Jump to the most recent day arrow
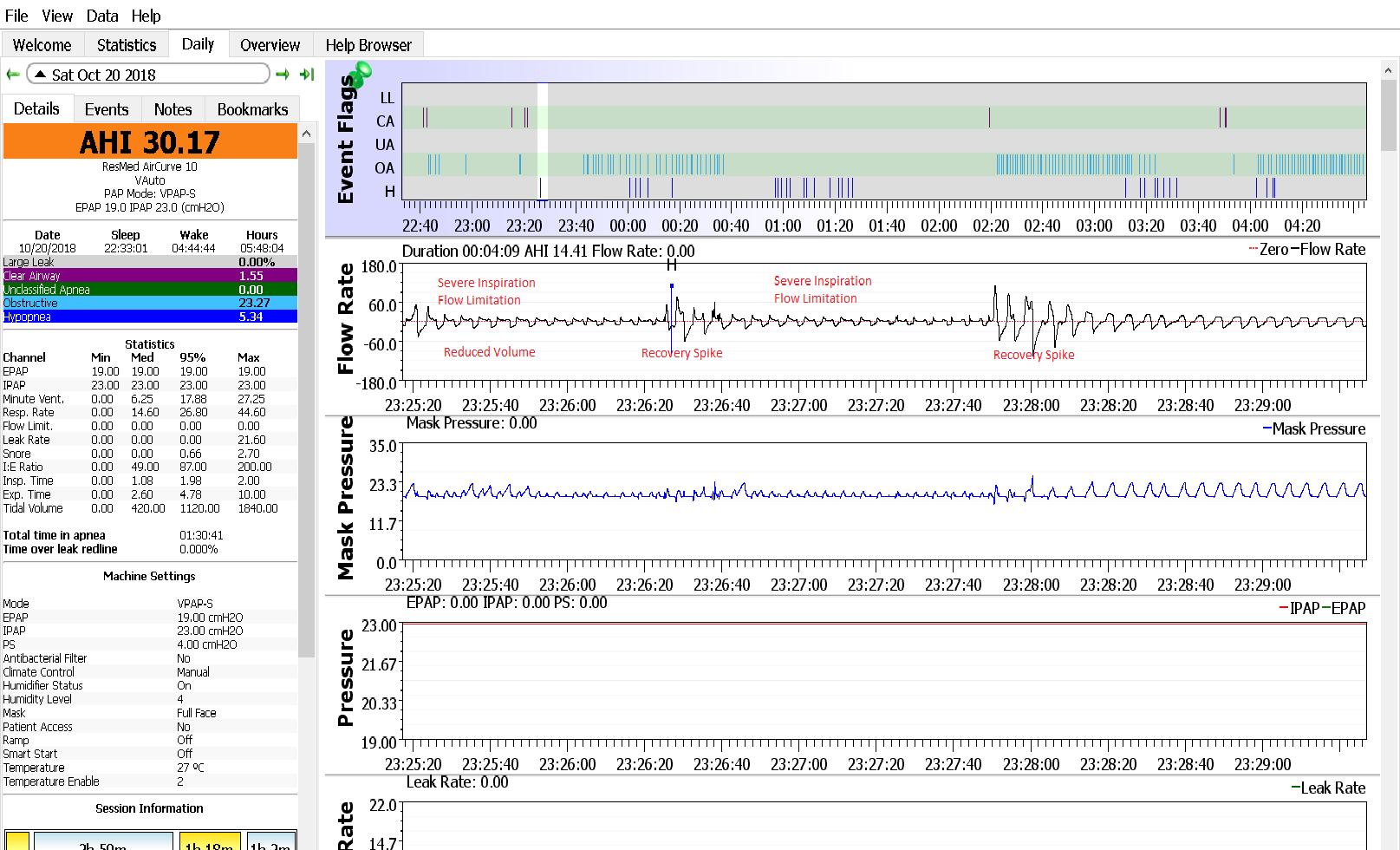Screen dimensions: 1400x850 [307, 75]
